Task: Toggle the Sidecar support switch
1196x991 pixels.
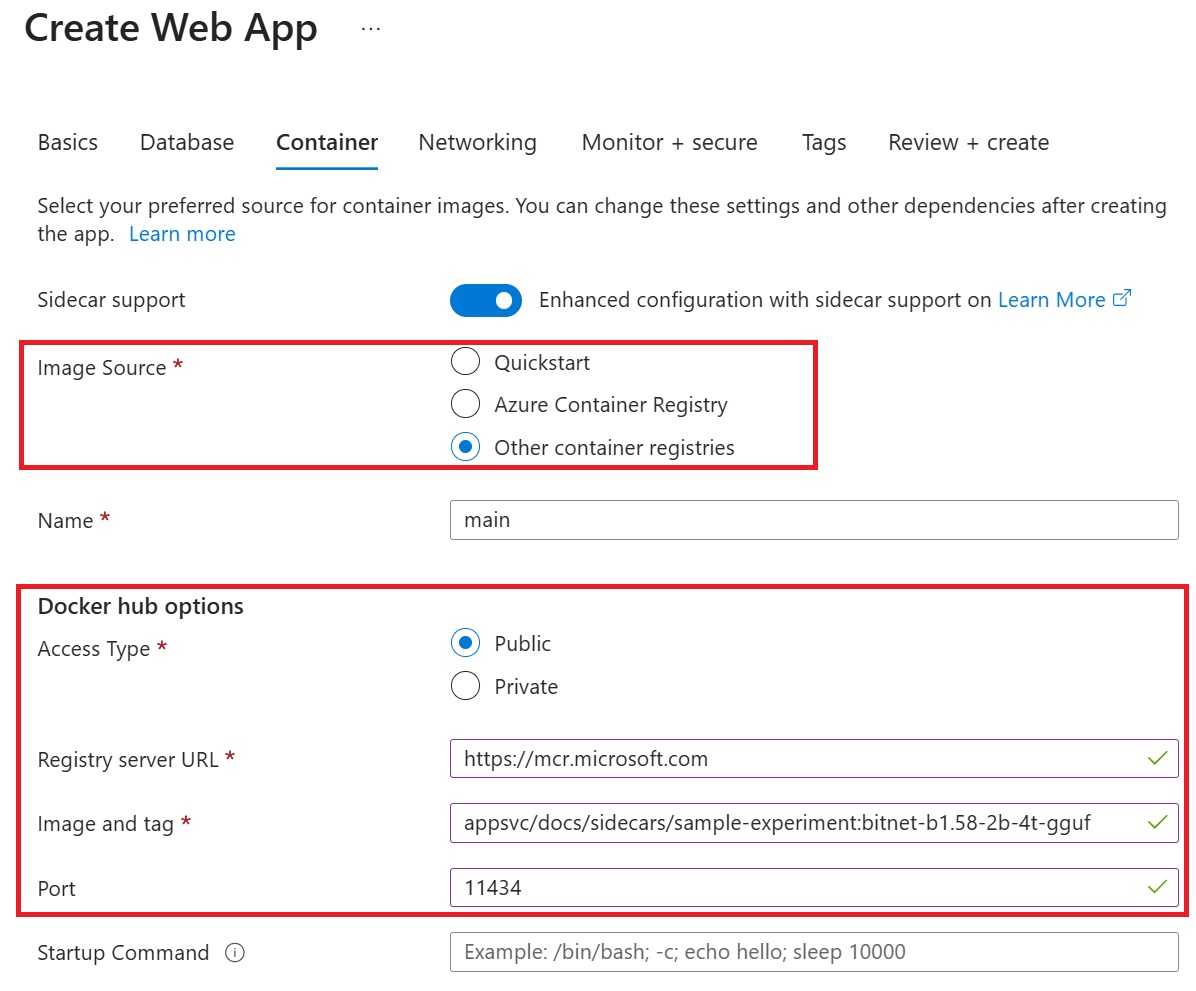Action: pyautogui.click(x=486, y=300)
